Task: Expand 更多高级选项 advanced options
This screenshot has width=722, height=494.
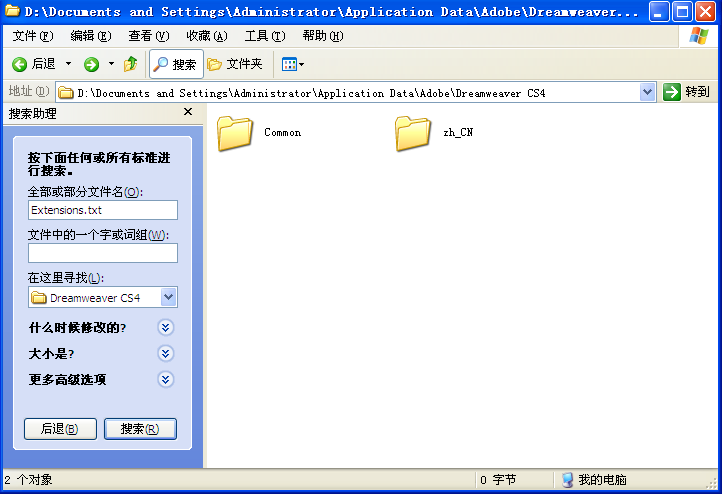Action: click(x=166, y=379)
